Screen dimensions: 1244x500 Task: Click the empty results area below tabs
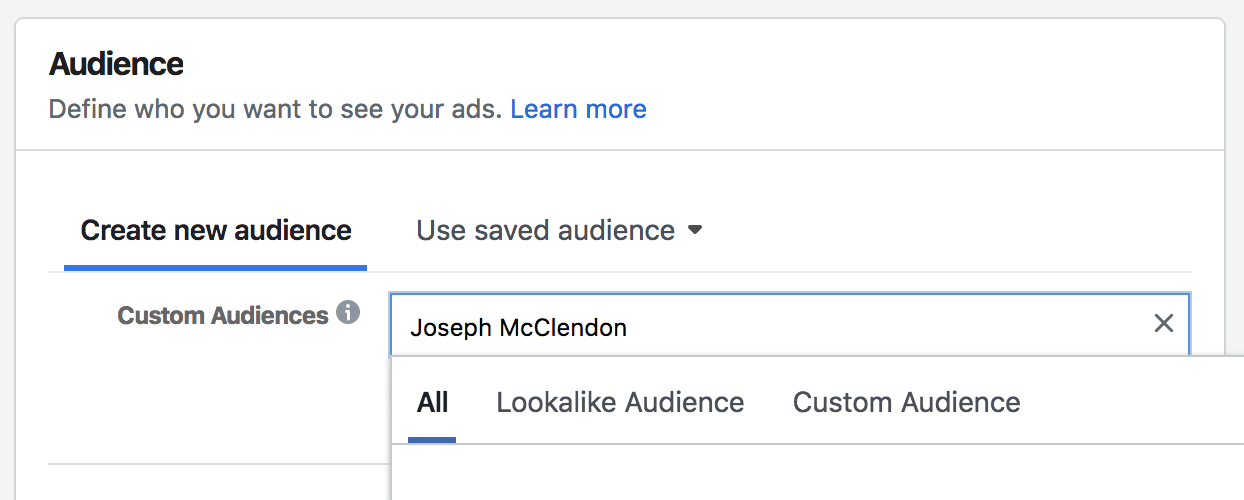pyautogui.click(x=817, y=472)
